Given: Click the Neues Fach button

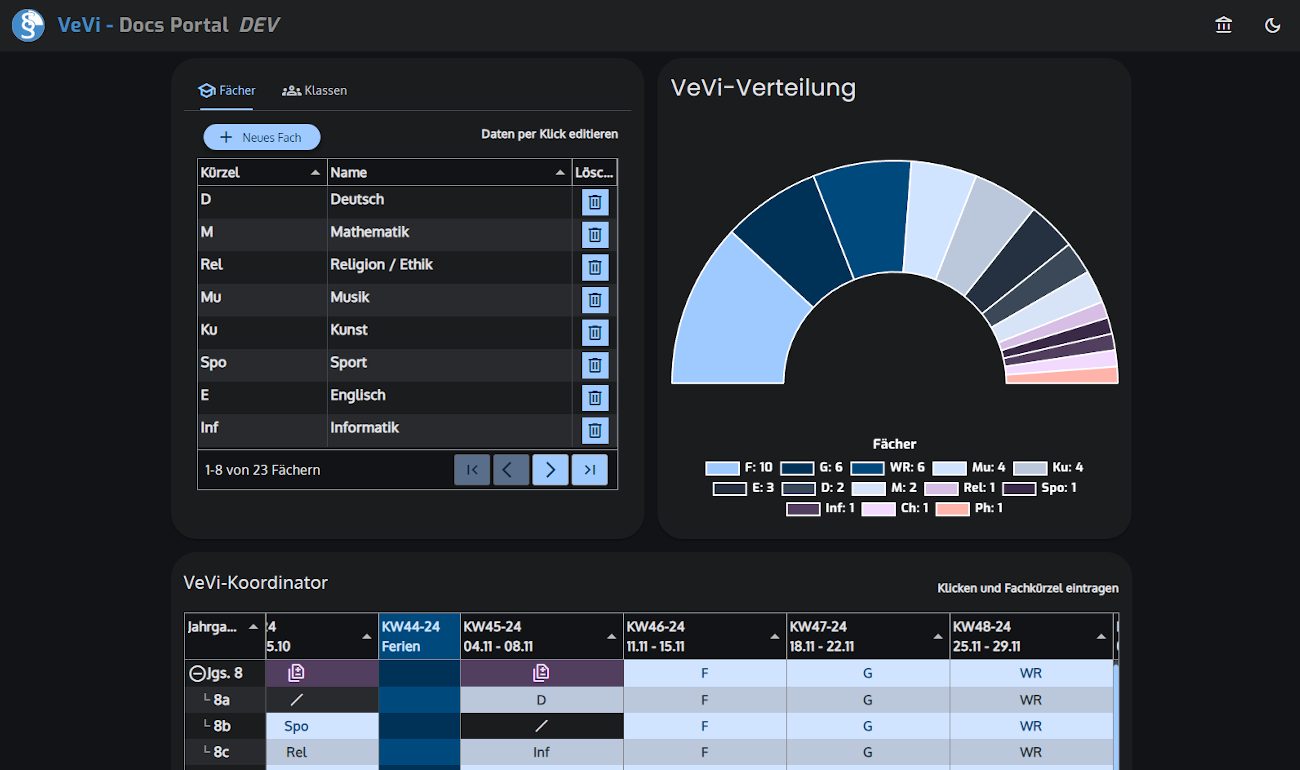Looking at the screenshot, I should click(x=261, y=137).
